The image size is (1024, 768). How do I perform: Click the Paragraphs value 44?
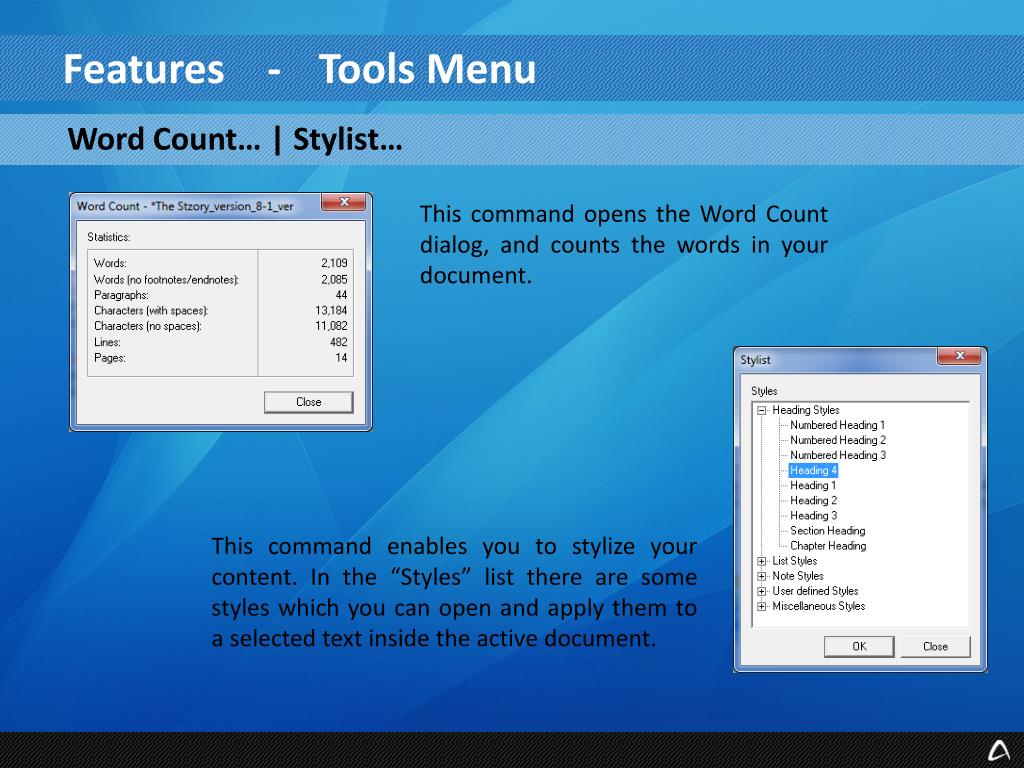tap(341, 295)
